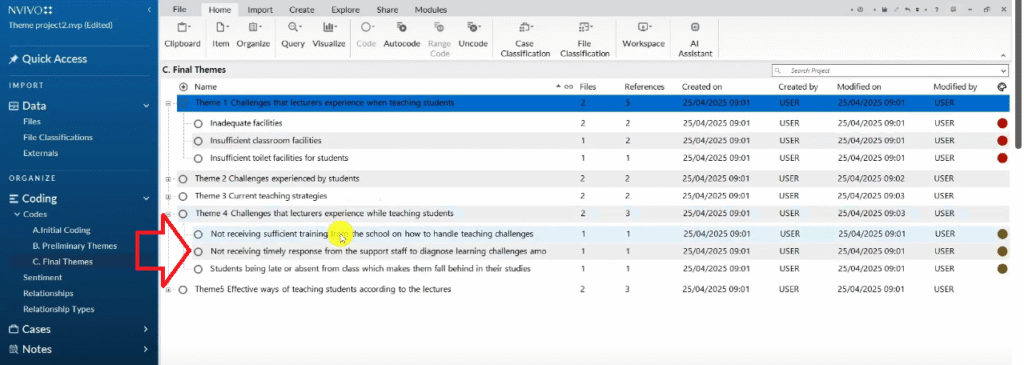This screenshot has height=365, width=1024.
Task: Click the Code ribbon button
Action: click(x=366, y=35)
